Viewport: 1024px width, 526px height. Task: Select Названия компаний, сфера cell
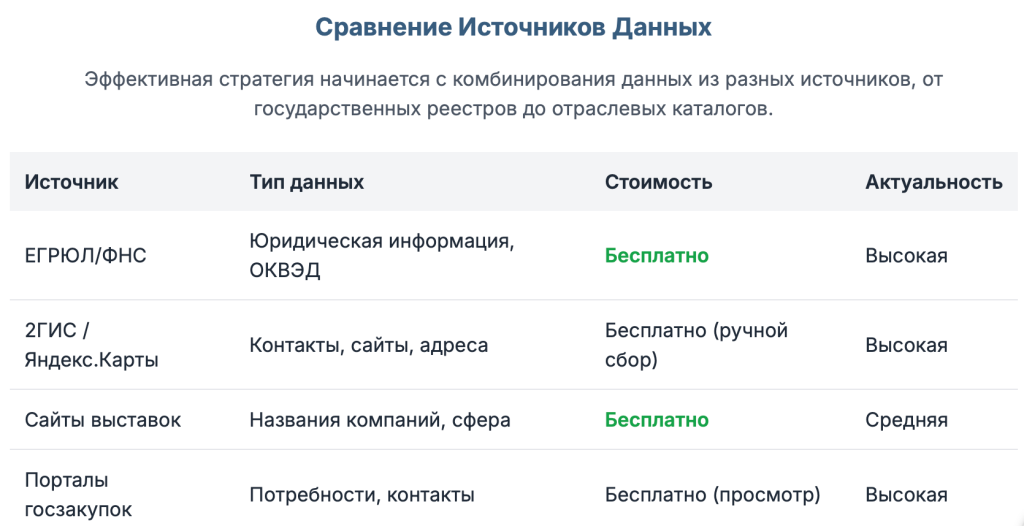click(380, 419)
